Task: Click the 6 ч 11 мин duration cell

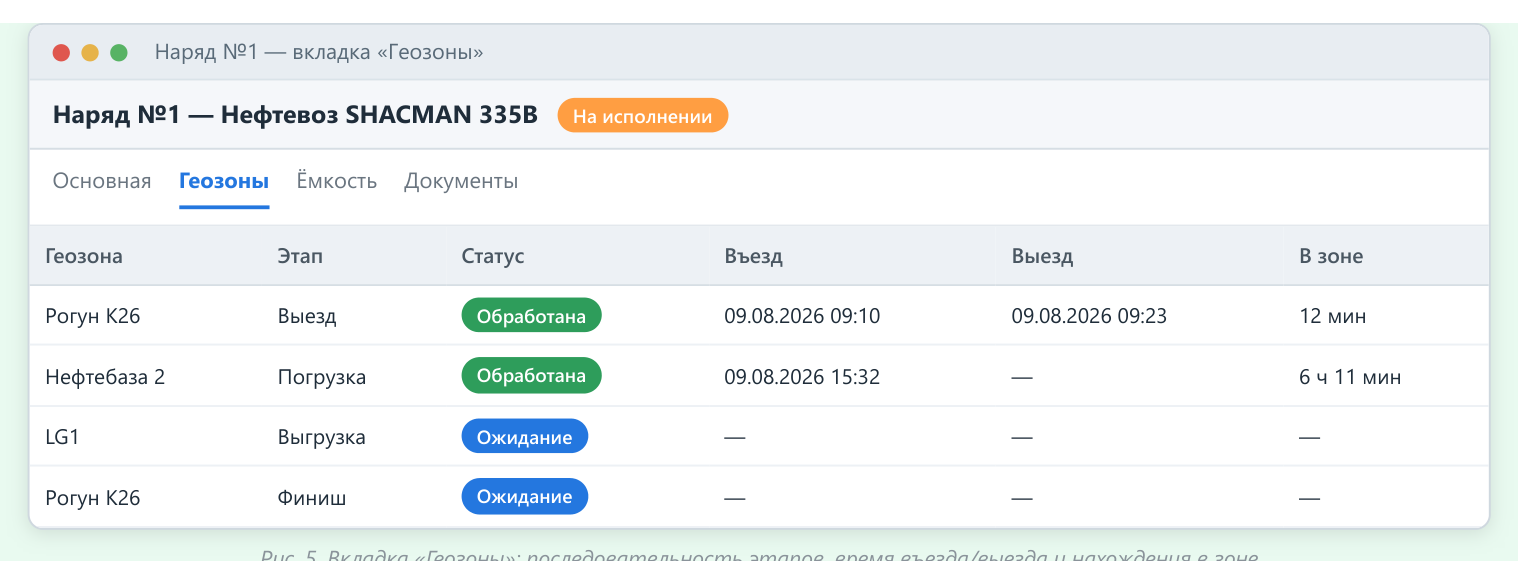Action: coord(1350,377)
